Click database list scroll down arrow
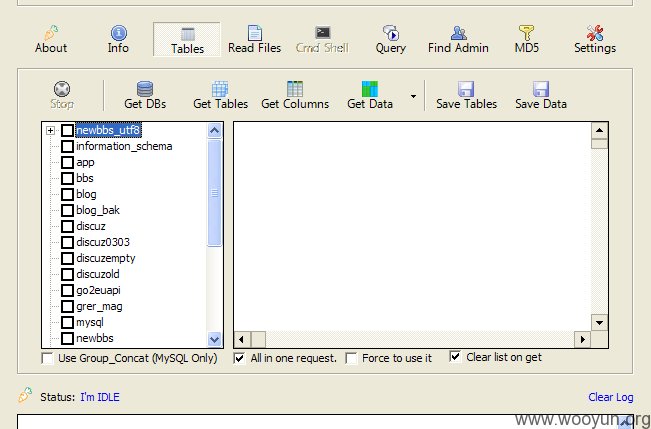Image resolution: width=651 pixels, height=429 pixels. 214,339
